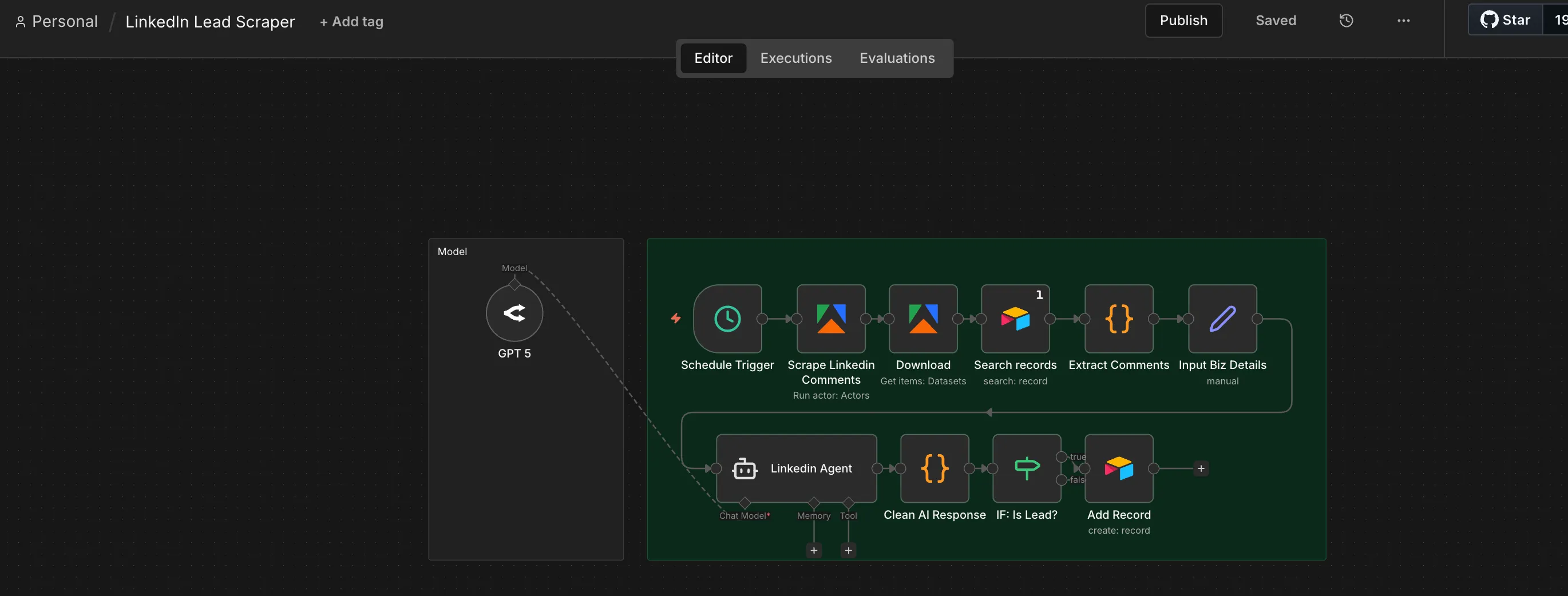Select the Add Record Airtable node

pyautogui.click(x=1119, y=468)
